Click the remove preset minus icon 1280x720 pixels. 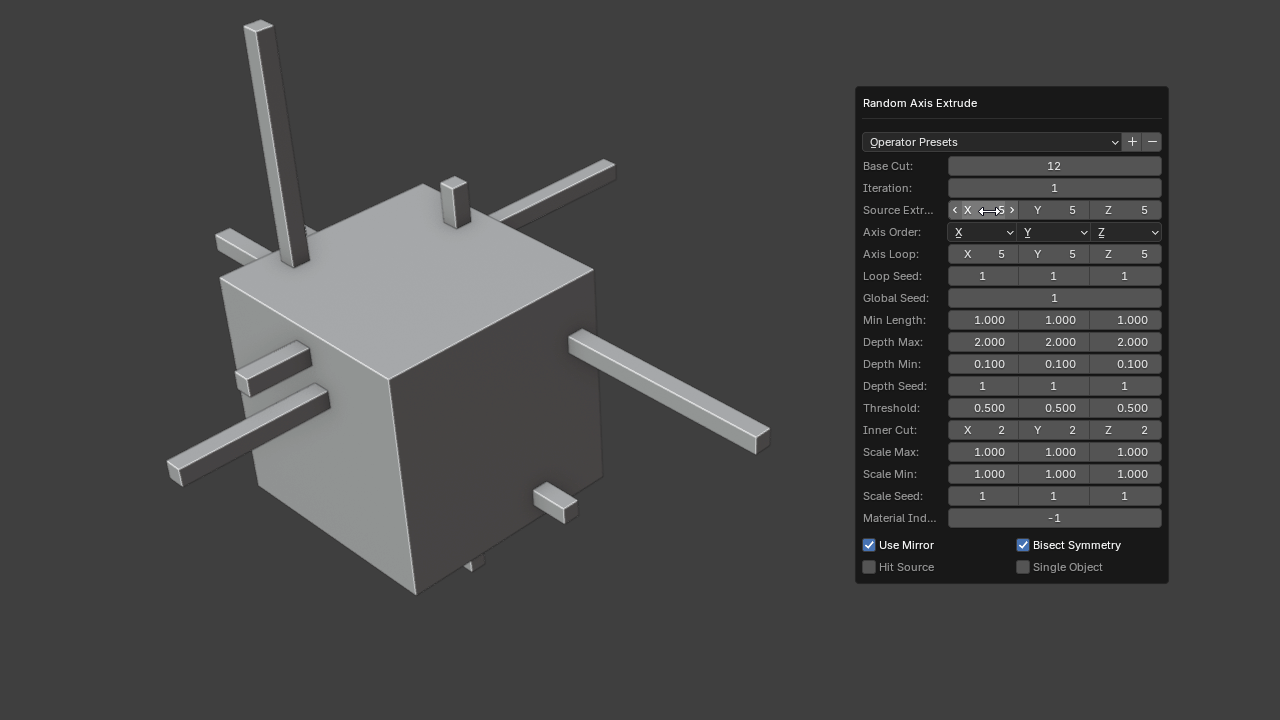1152,142
